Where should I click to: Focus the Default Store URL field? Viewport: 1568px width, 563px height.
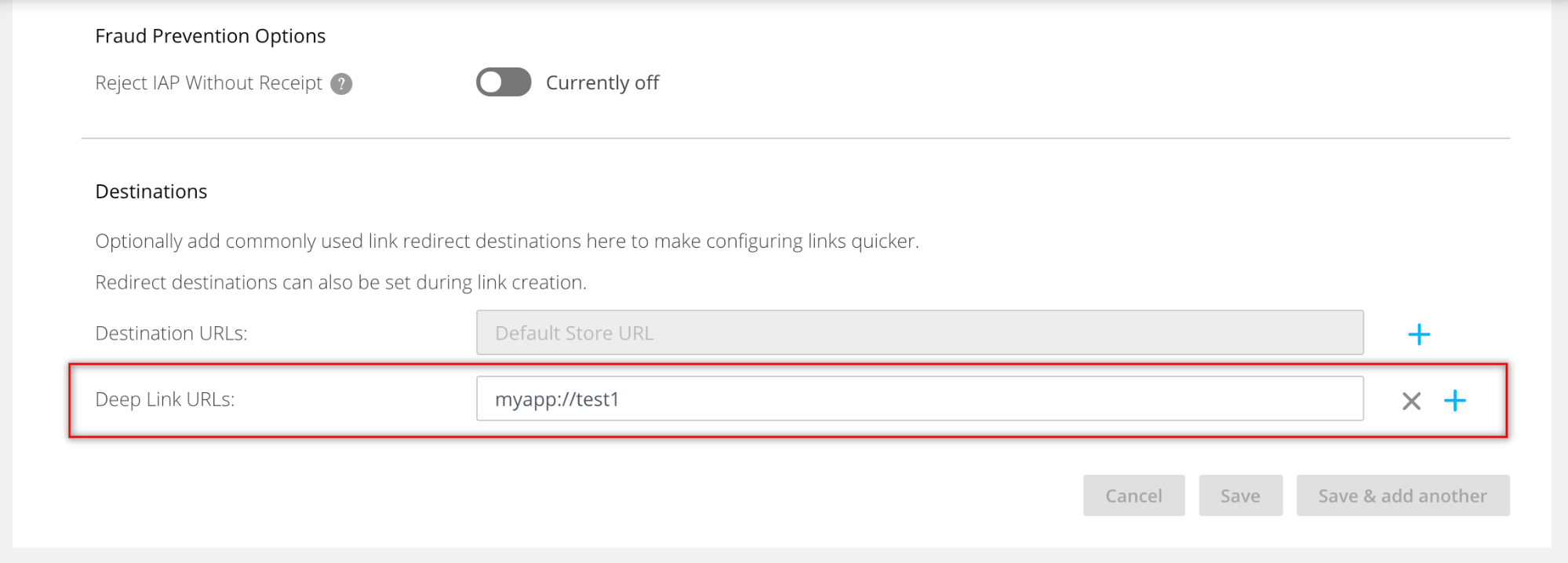click(920, 332)
